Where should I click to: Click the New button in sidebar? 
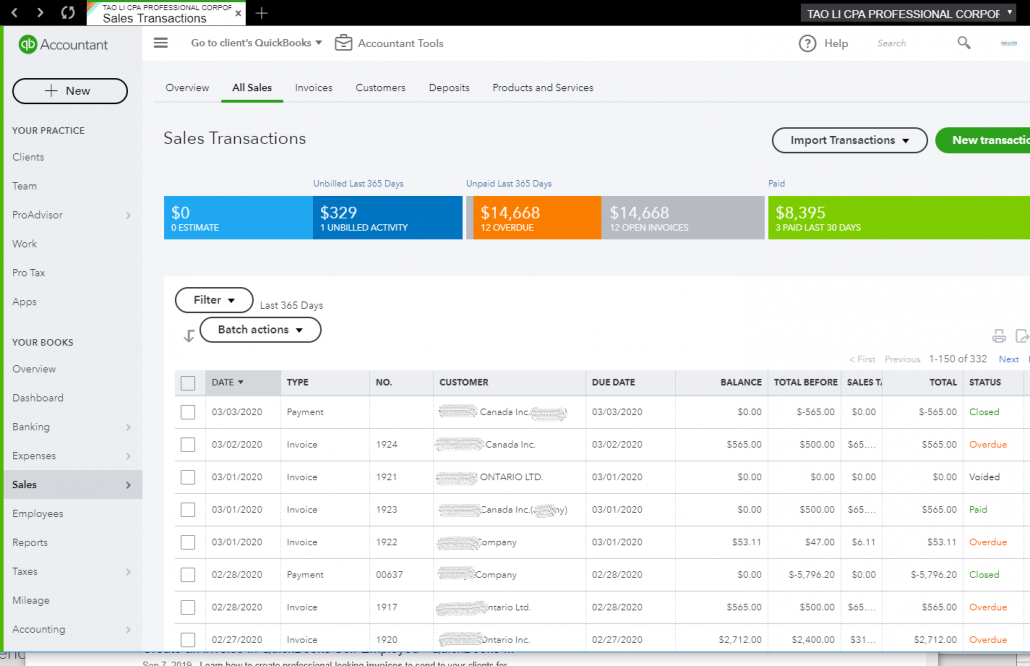(70, 91)
